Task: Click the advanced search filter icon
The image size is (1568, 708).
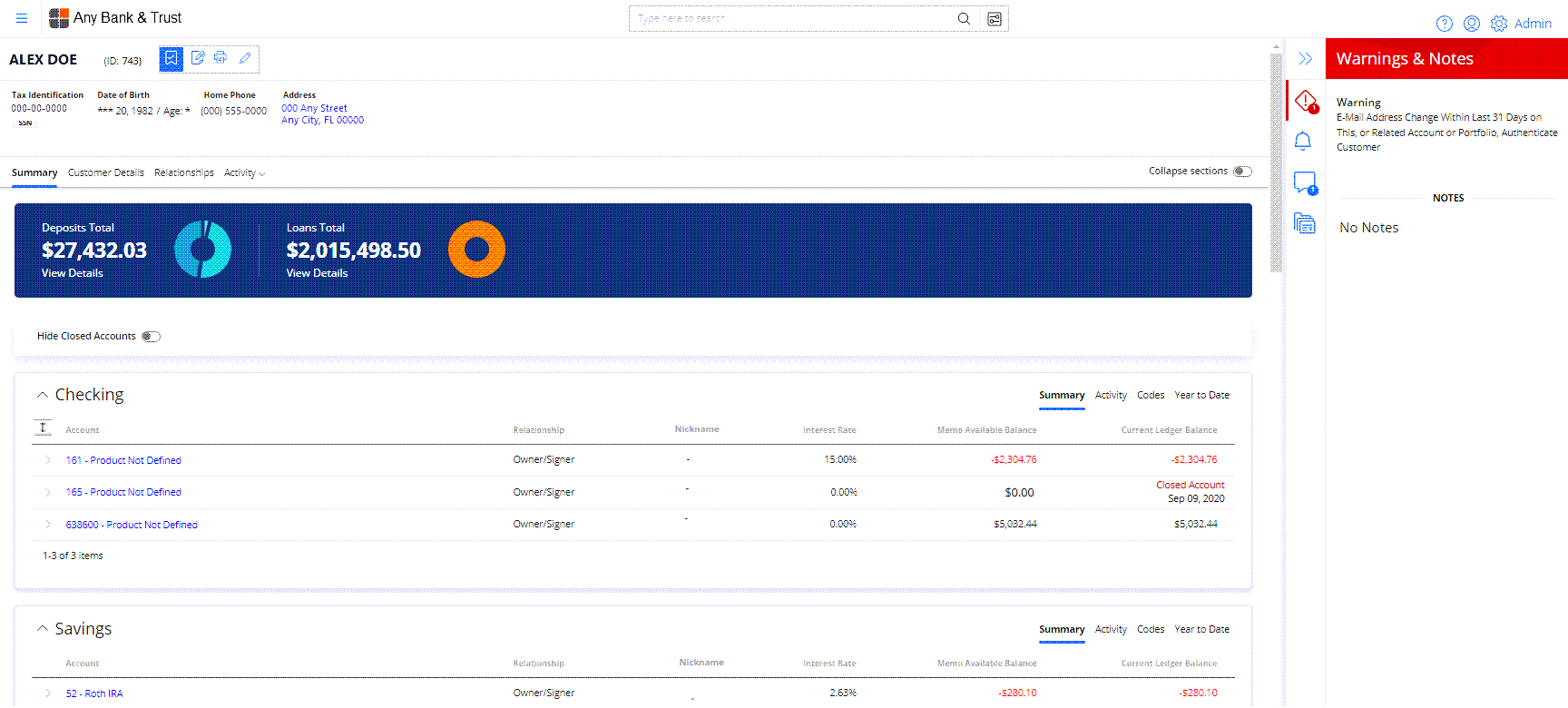Action: [x=995, y=19]
